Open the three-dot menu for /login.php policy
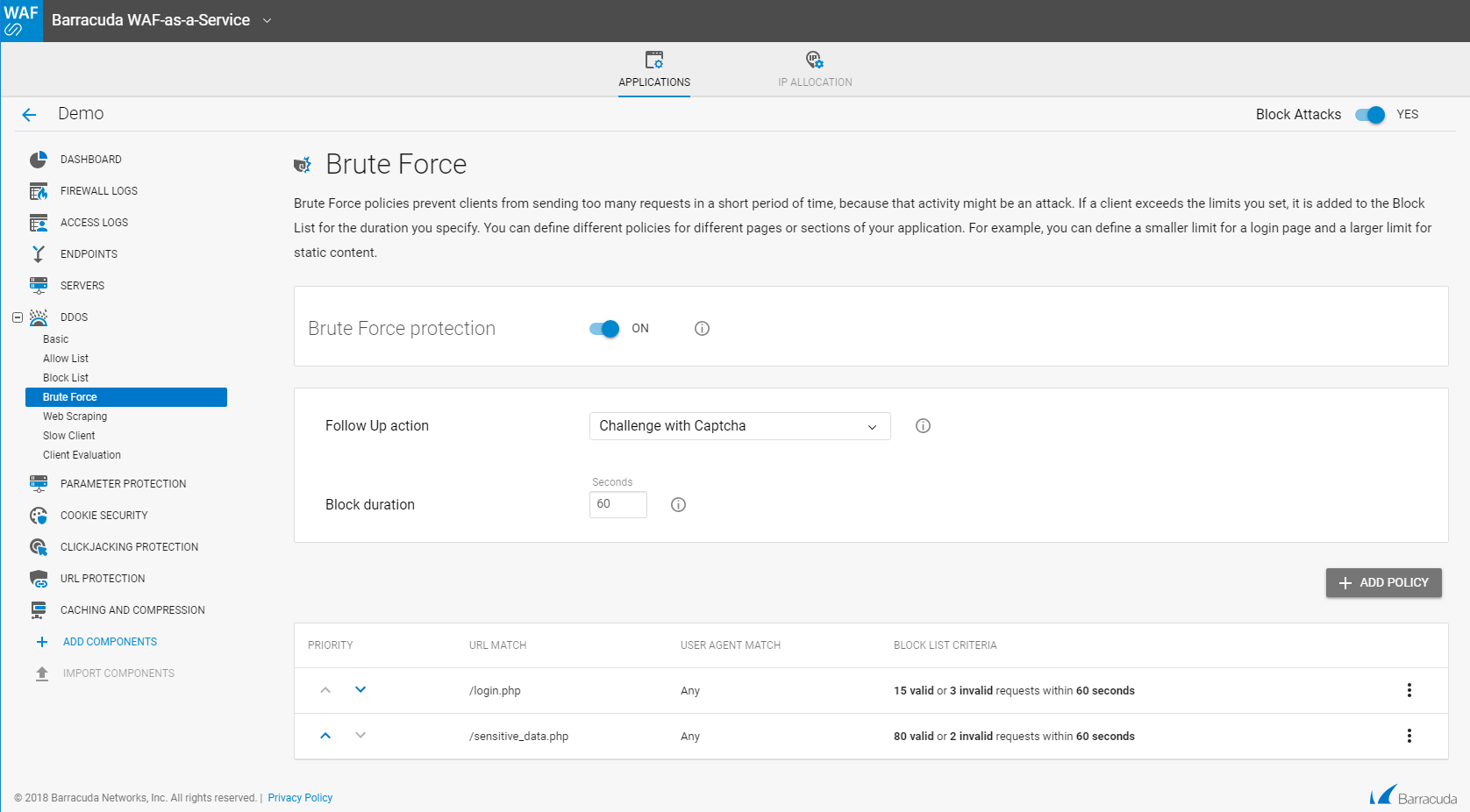This screenshot has height=812, width=1470. 1409,691
